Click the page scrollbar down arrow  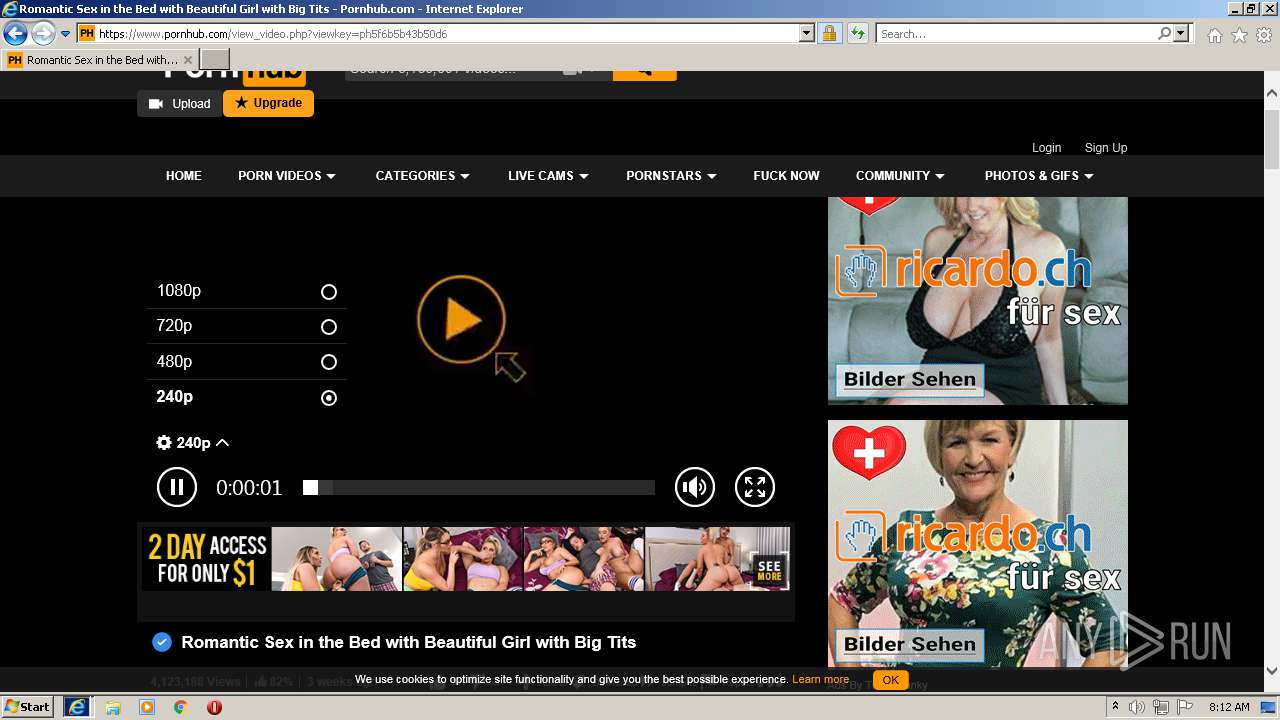click(1272, 672)
